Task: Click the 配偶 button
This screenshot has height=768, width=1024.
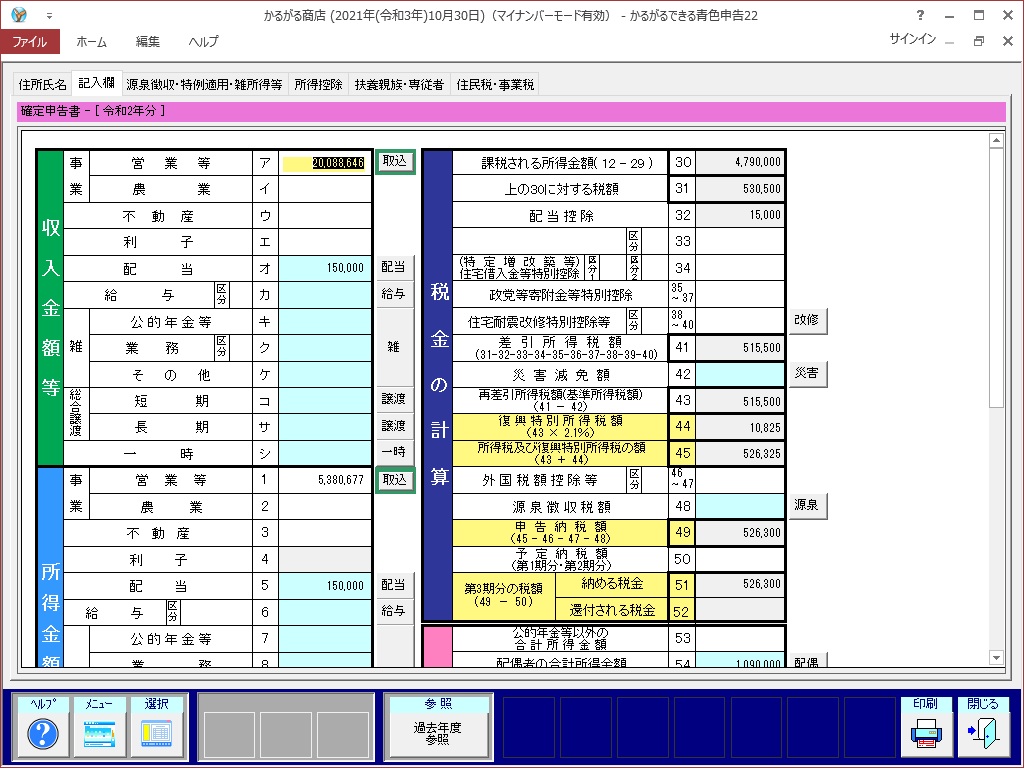Action: (807, 661)
